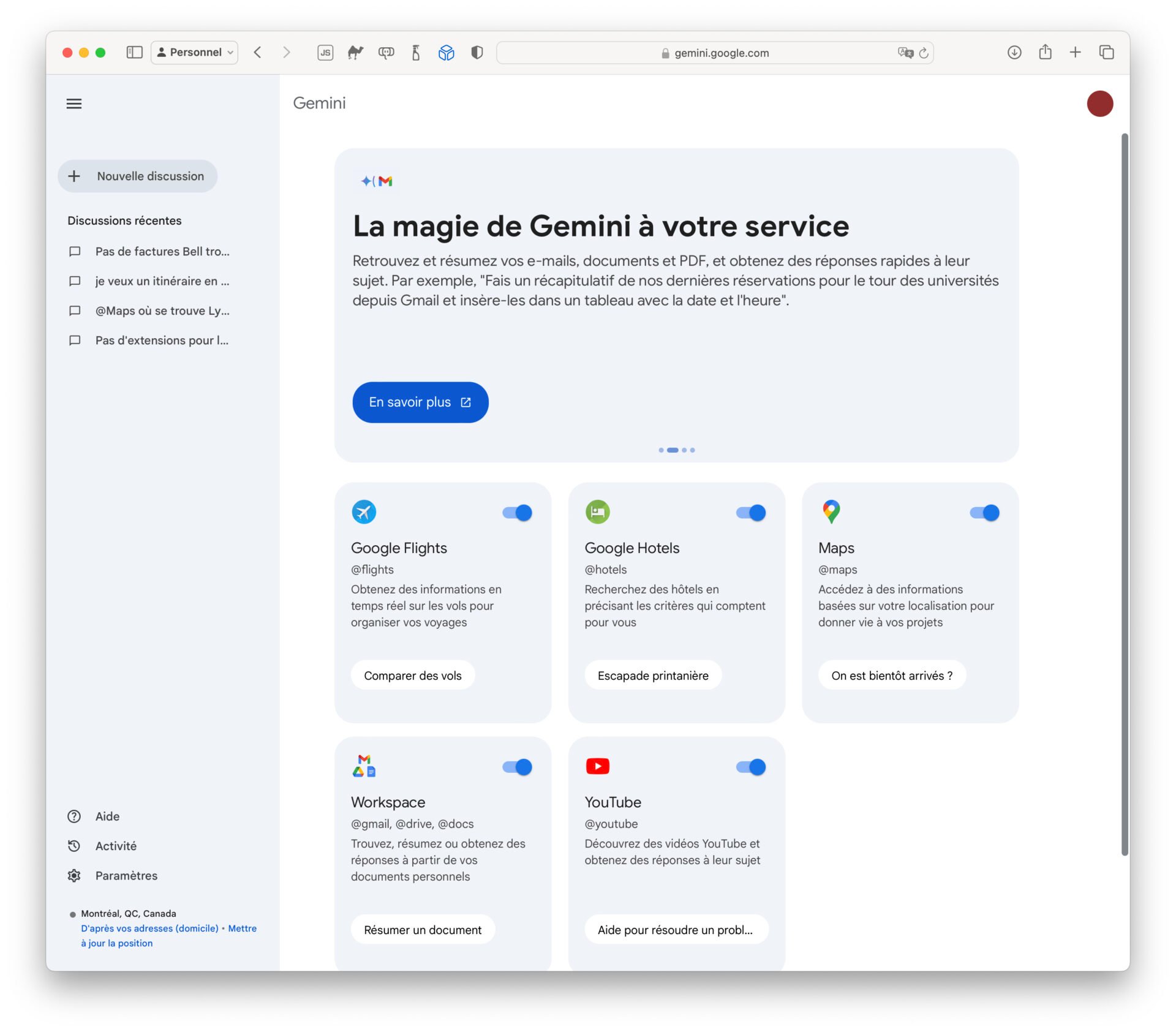Image resolution: width=1176 pixels, height=1032 pixels.
Task: Select the last carousel dot in banner
Action: tap(692, 450)
